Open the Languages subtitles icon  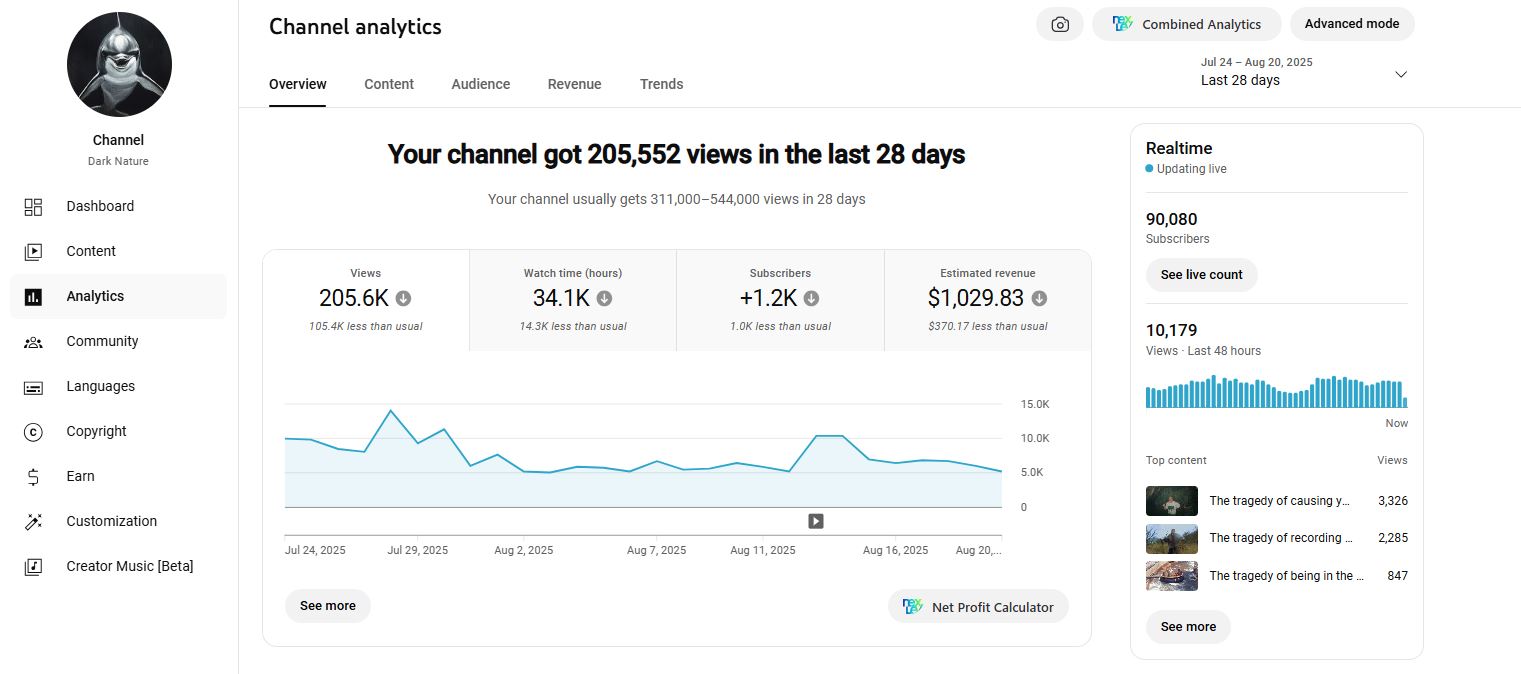click(x=33, y=387)
